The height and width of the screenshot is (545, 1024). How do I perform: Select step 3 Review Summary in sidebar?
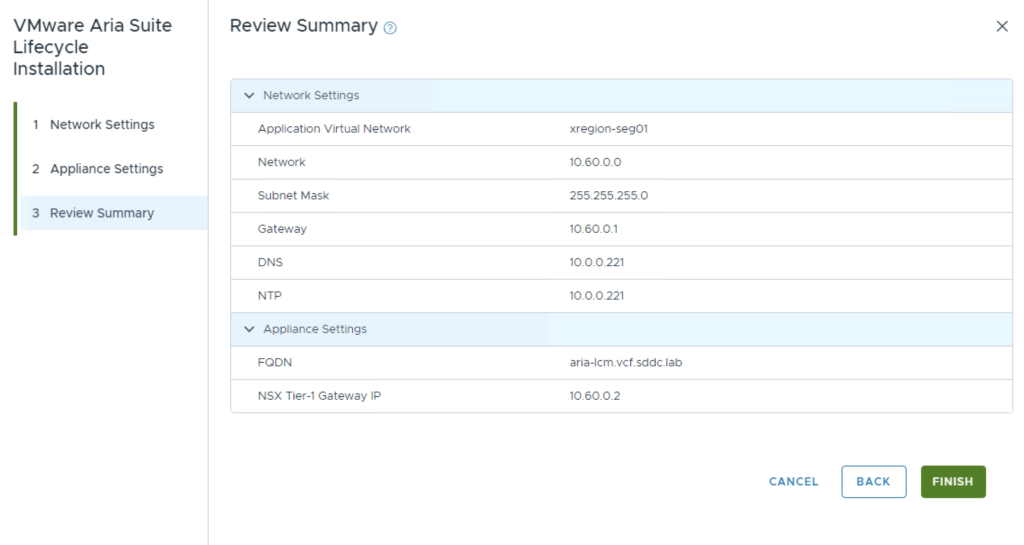(102, 213)
